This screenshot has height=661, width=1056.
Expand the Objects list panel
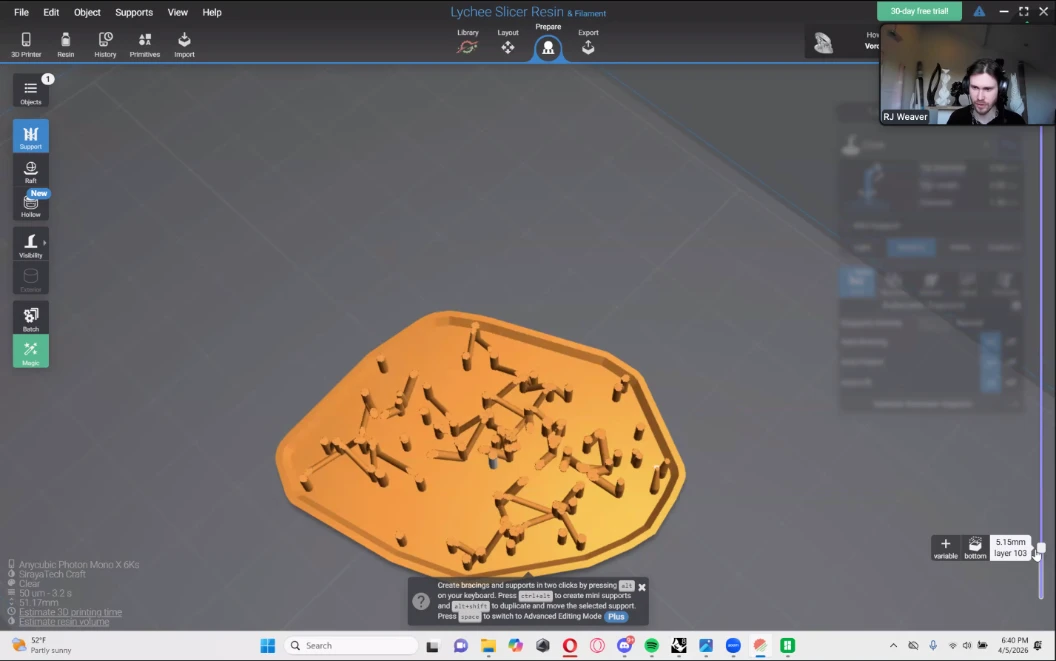(x=31, y=91)
